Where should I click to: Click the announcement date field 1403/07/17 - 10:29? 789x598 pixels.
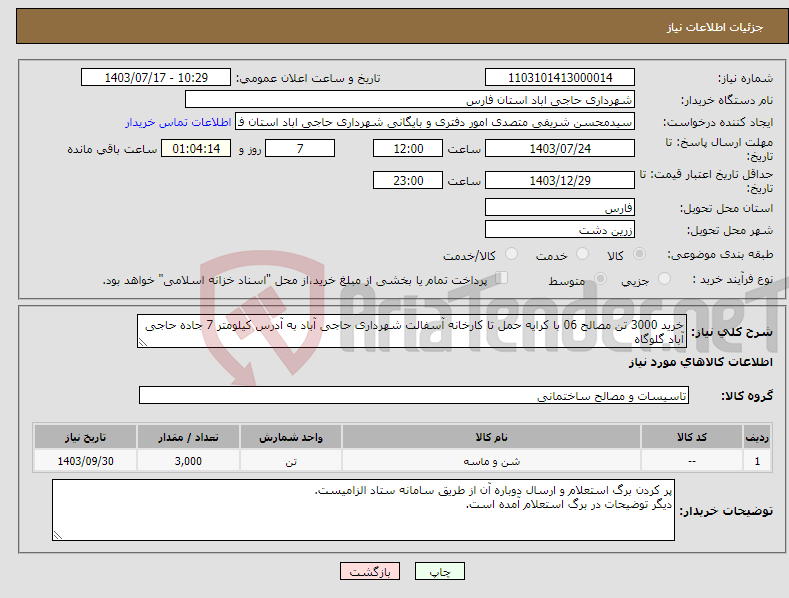[156, 78]
